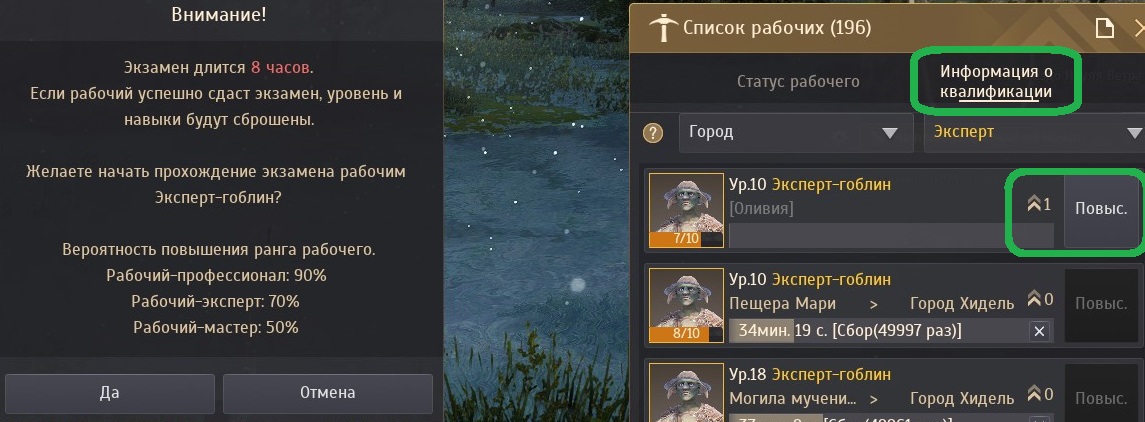Select the goblin portrait with 8/10 stamina
1145x422 pixels.
pos(686,305)
